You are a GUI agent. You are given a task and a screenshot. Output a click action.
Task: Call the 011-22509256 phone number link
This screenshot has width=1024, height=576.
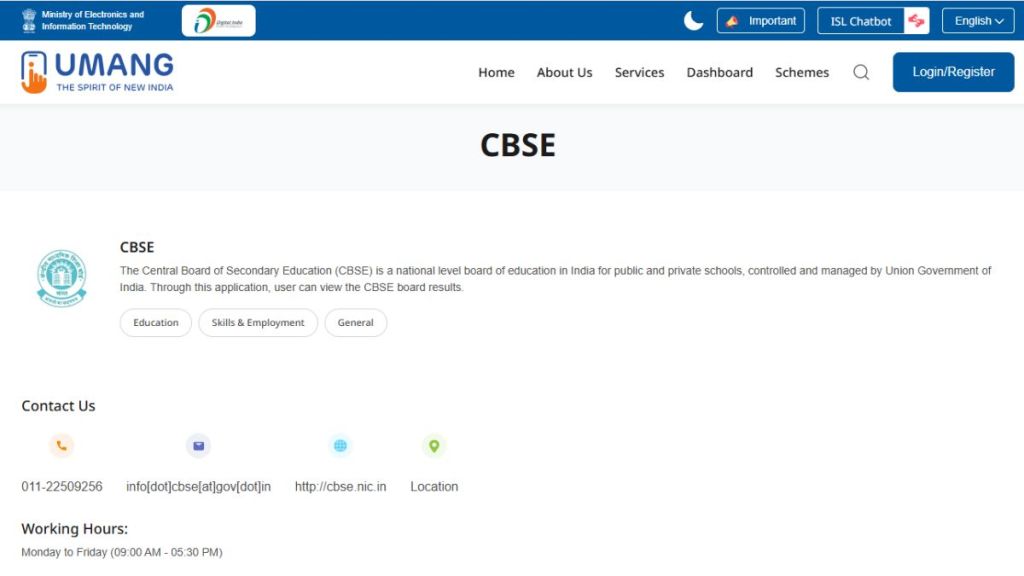(62, 486)
